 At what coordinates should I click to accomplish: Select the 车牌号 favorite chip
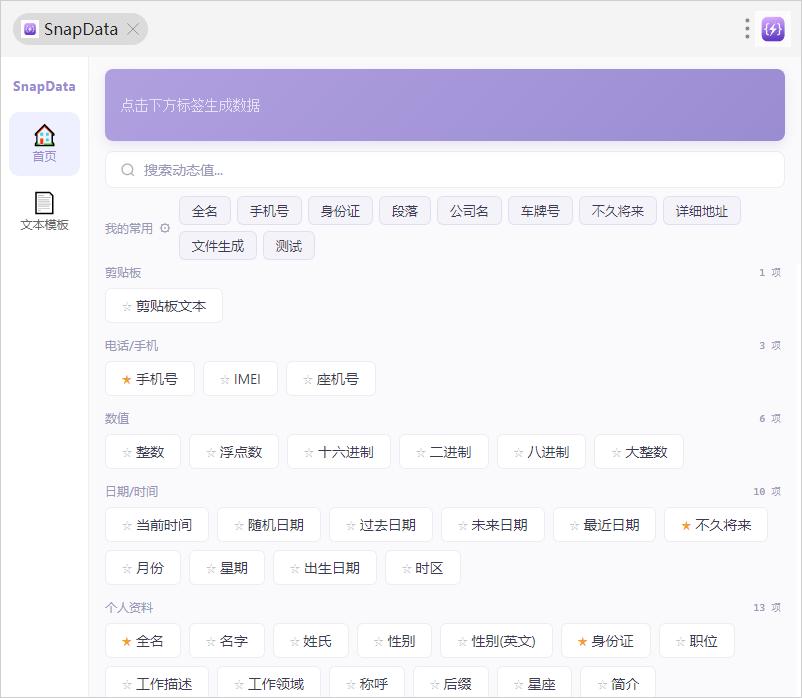[540, 211]
